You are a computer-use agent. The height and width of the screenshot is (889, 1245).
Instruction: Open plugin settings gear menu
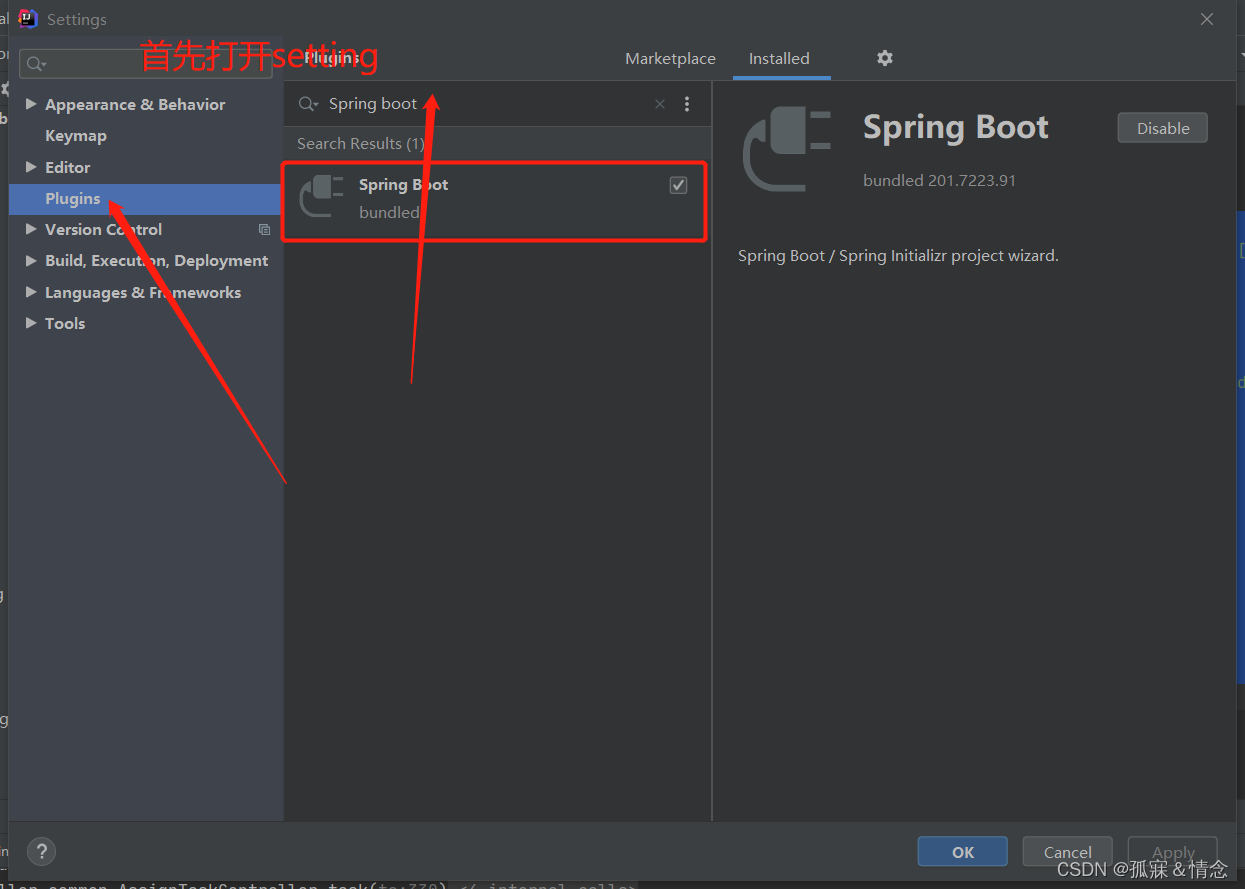884,58
